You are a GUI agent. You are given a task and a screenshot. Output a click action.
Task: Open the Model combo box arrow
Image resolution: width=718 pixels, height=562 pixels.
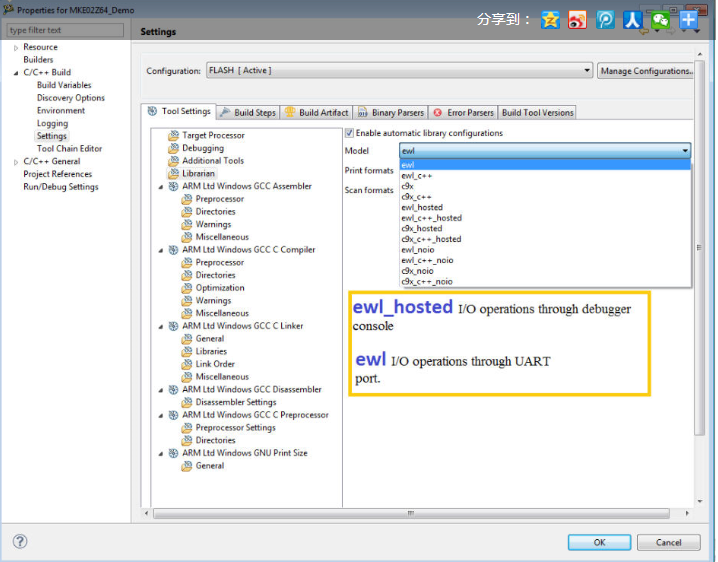coord(685,151)
